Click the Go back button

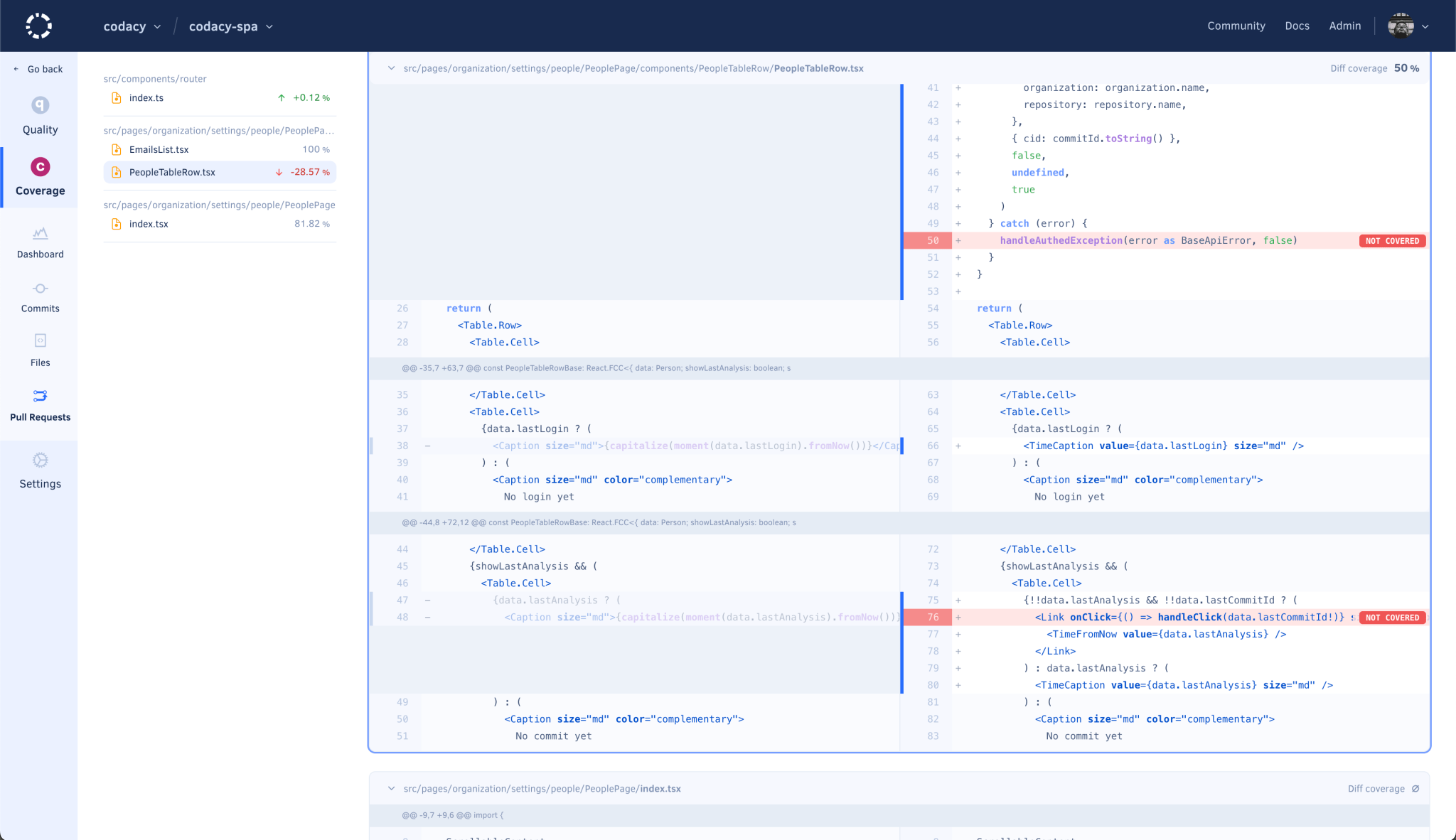[39, 68]
